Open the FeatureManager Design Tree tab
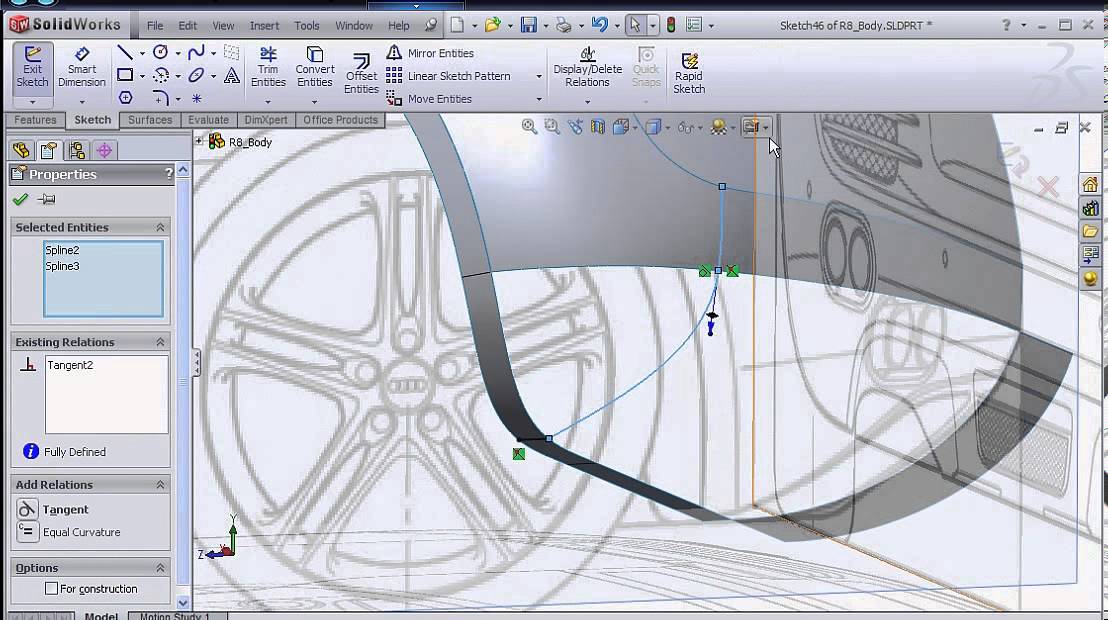1108x620 pixels. pos(21,150)
